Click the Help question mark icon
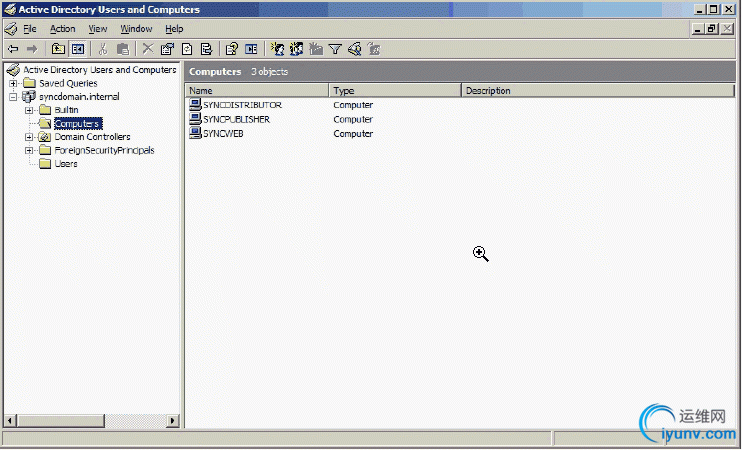The image size is (742, 450). tap(231, 49)
